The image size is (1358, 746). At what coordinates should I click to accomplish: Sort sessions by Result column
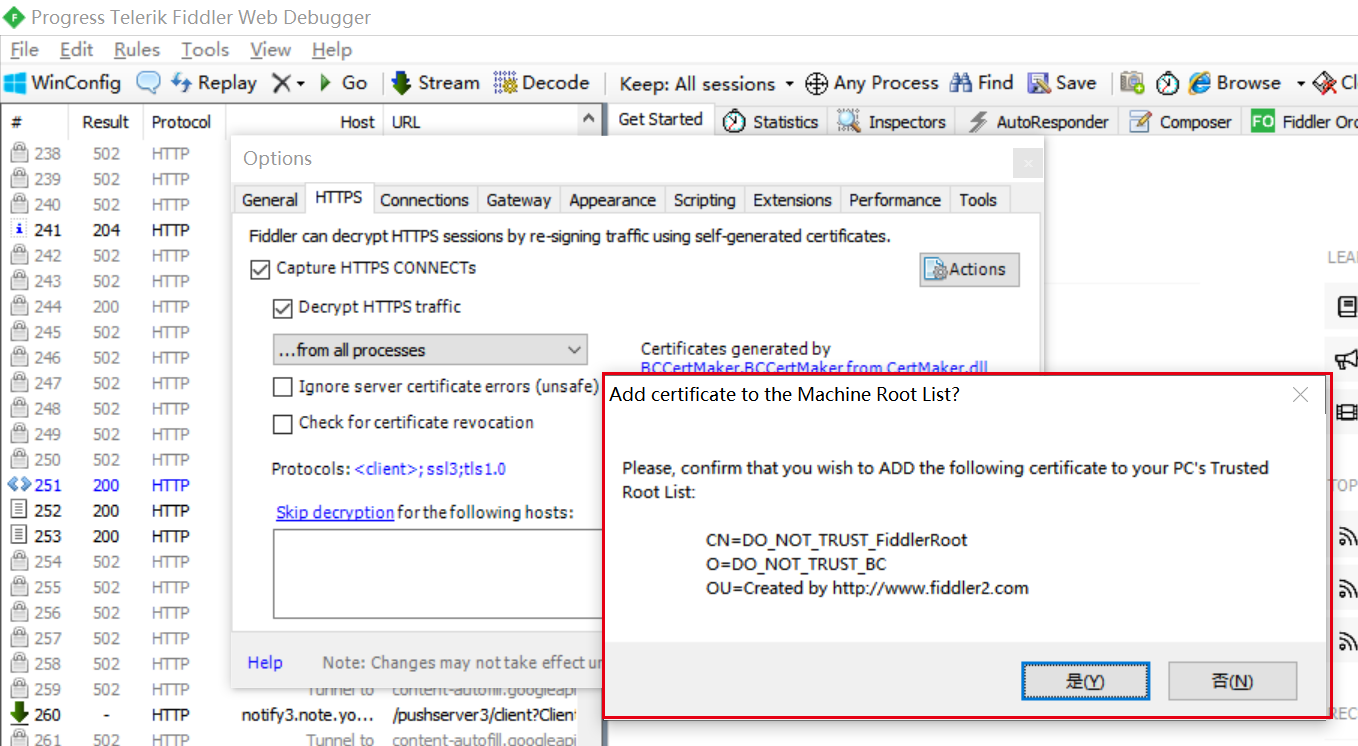[105, 122]
